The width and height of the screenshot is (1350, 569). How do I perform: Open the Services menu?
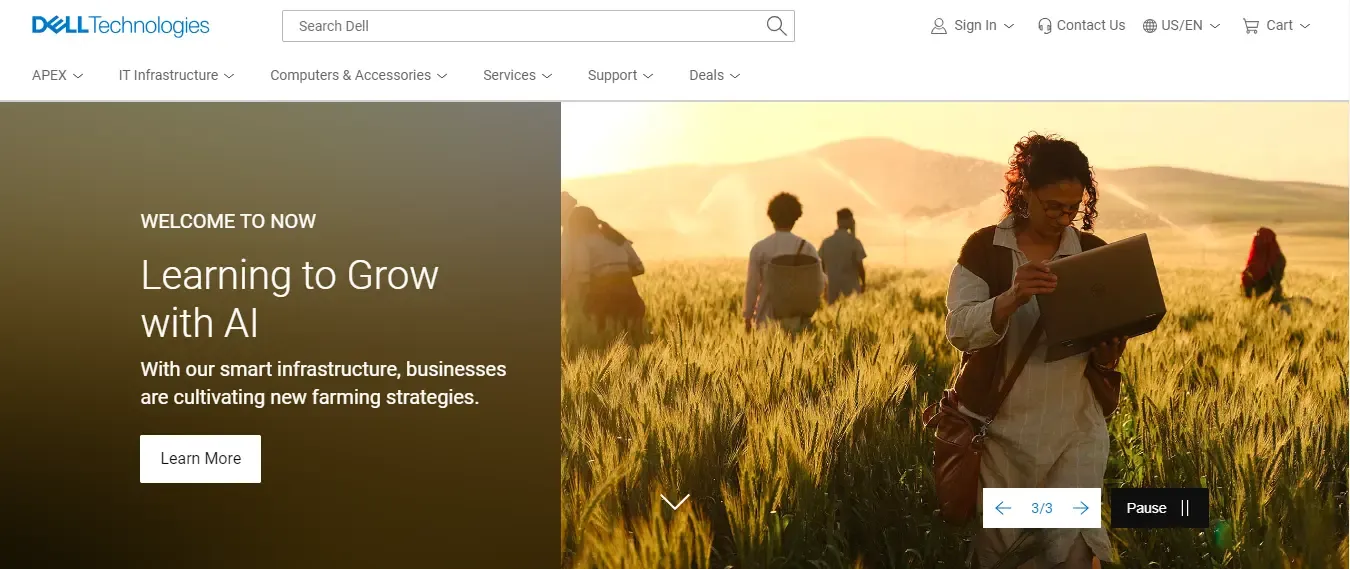pos(516,75)
